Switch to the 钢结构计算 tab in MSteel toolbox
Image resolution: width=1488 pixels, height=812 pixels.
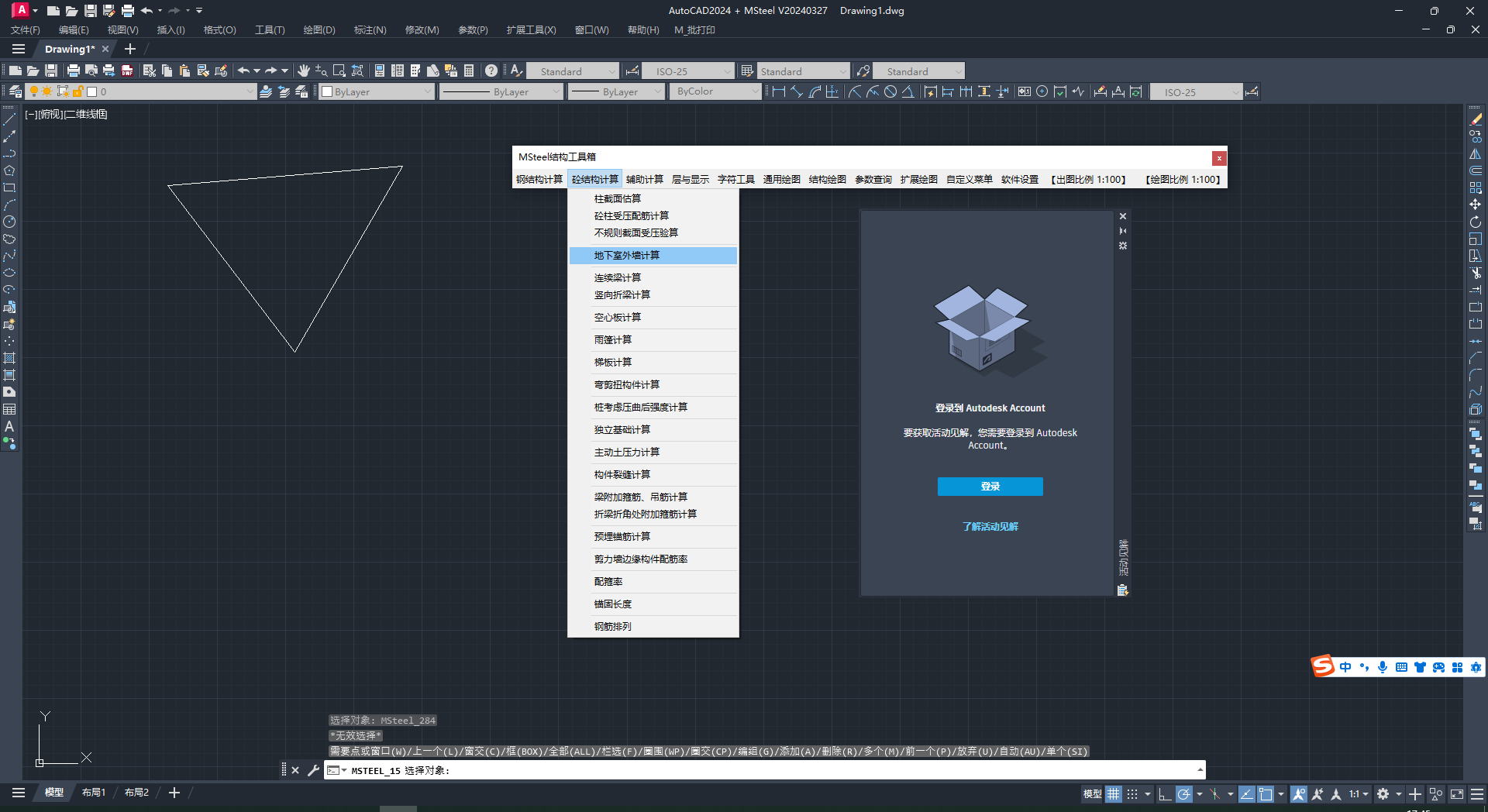[x=539, y=179]
